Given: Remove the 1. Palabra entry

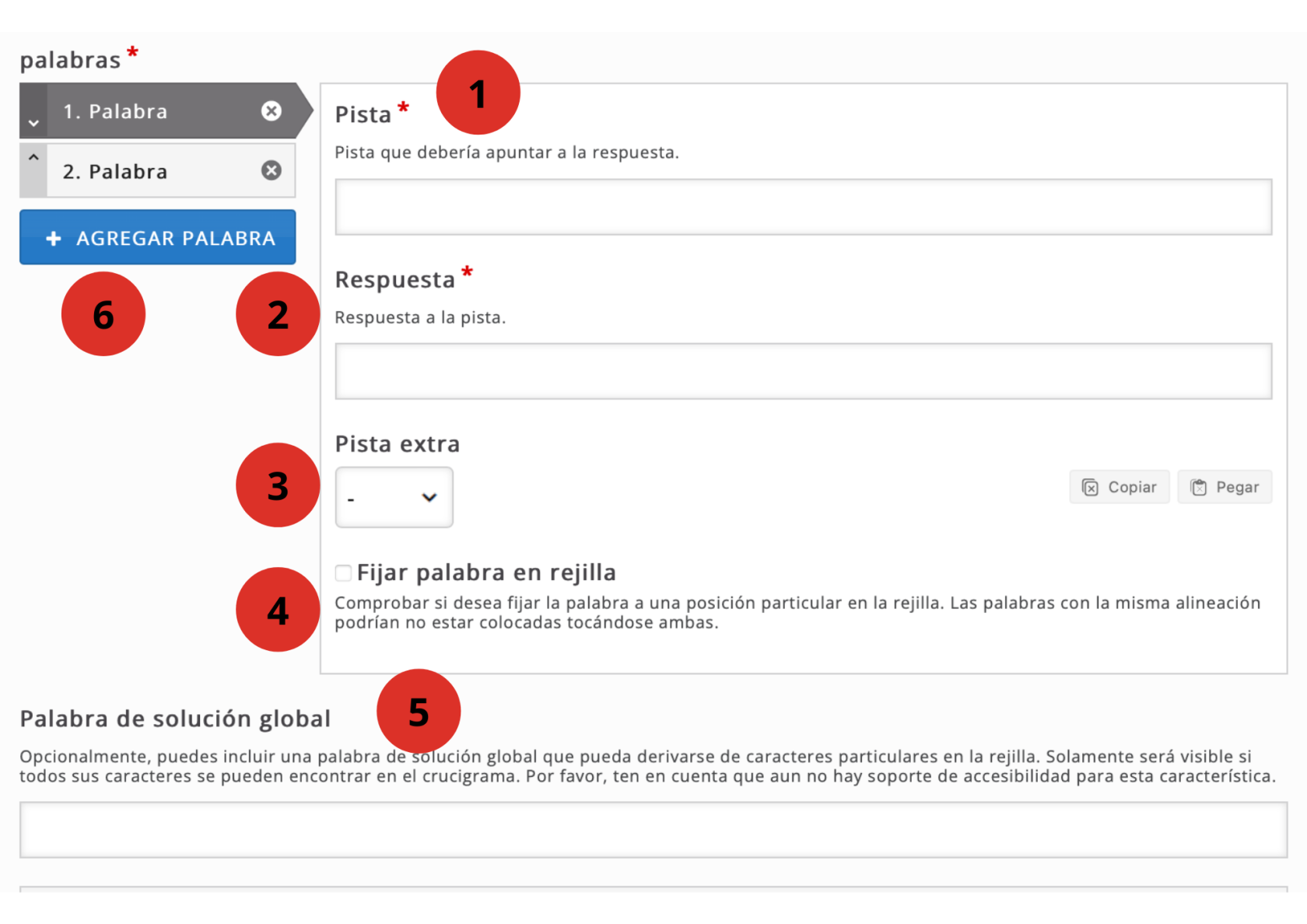Looking at the screenshot, I should pos(271,111).
